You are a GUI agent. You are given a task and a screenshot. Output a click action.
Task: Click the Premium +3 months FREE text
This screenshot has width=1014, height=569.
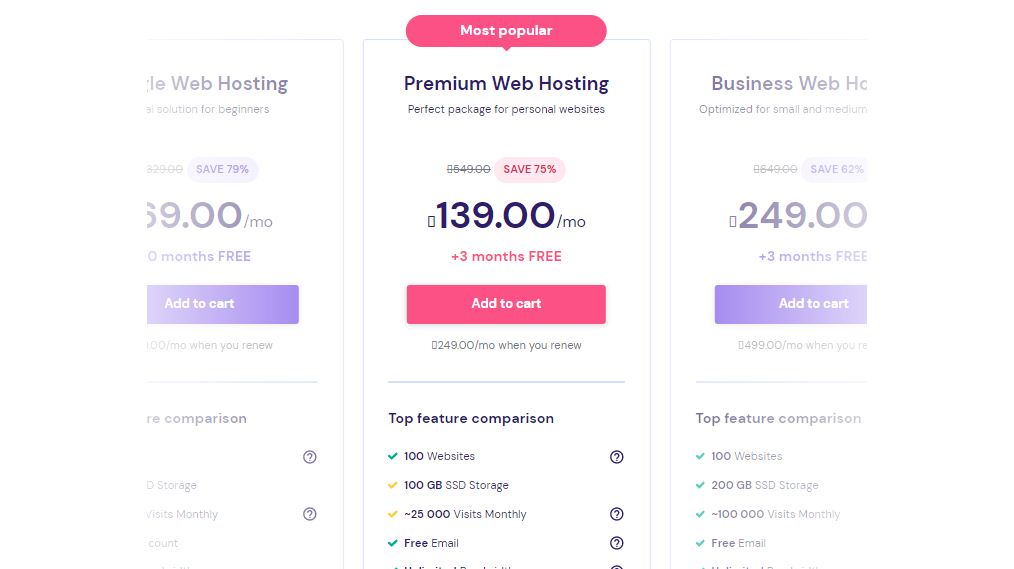(506, 256)
